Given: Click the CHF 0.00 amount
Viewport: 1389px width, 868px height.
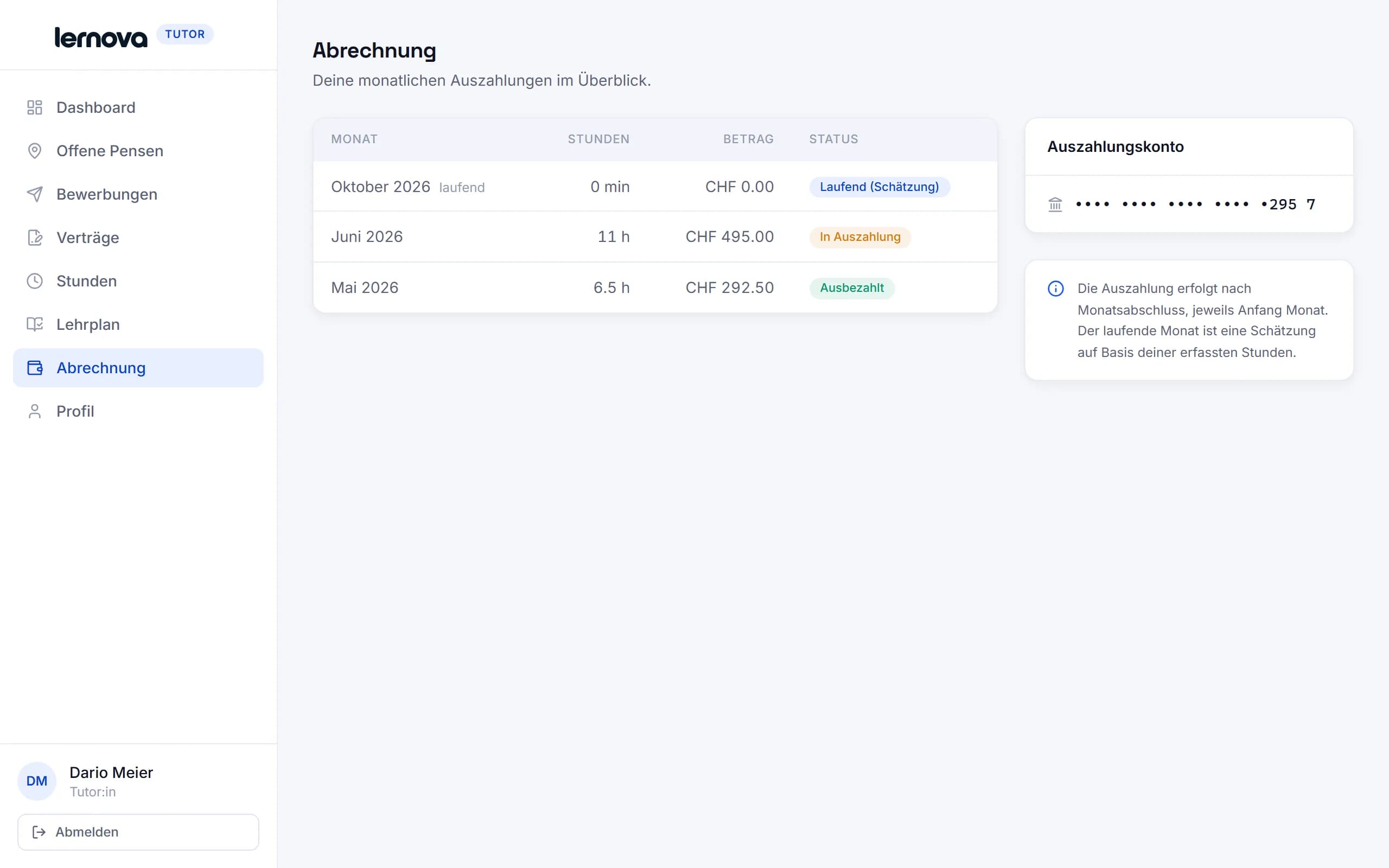Looking at the screenshot, I should point(740,187).
